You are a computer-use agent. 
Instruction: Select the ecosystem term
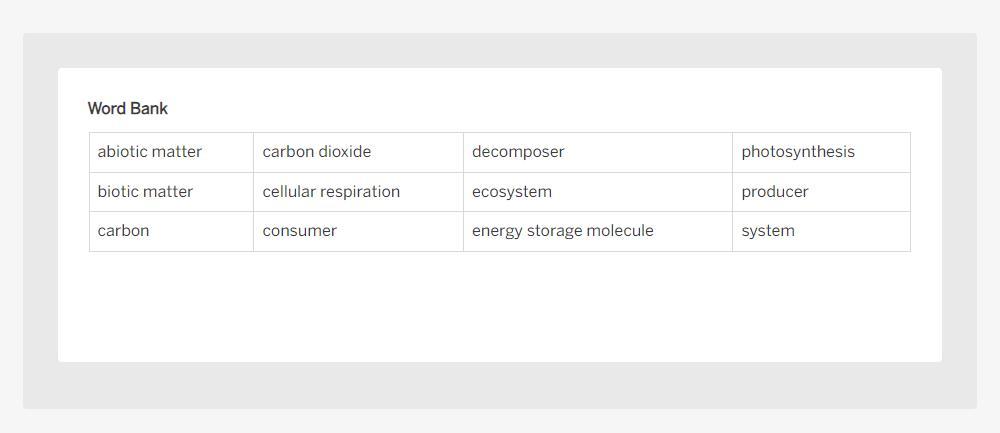[x=512, y=192]
